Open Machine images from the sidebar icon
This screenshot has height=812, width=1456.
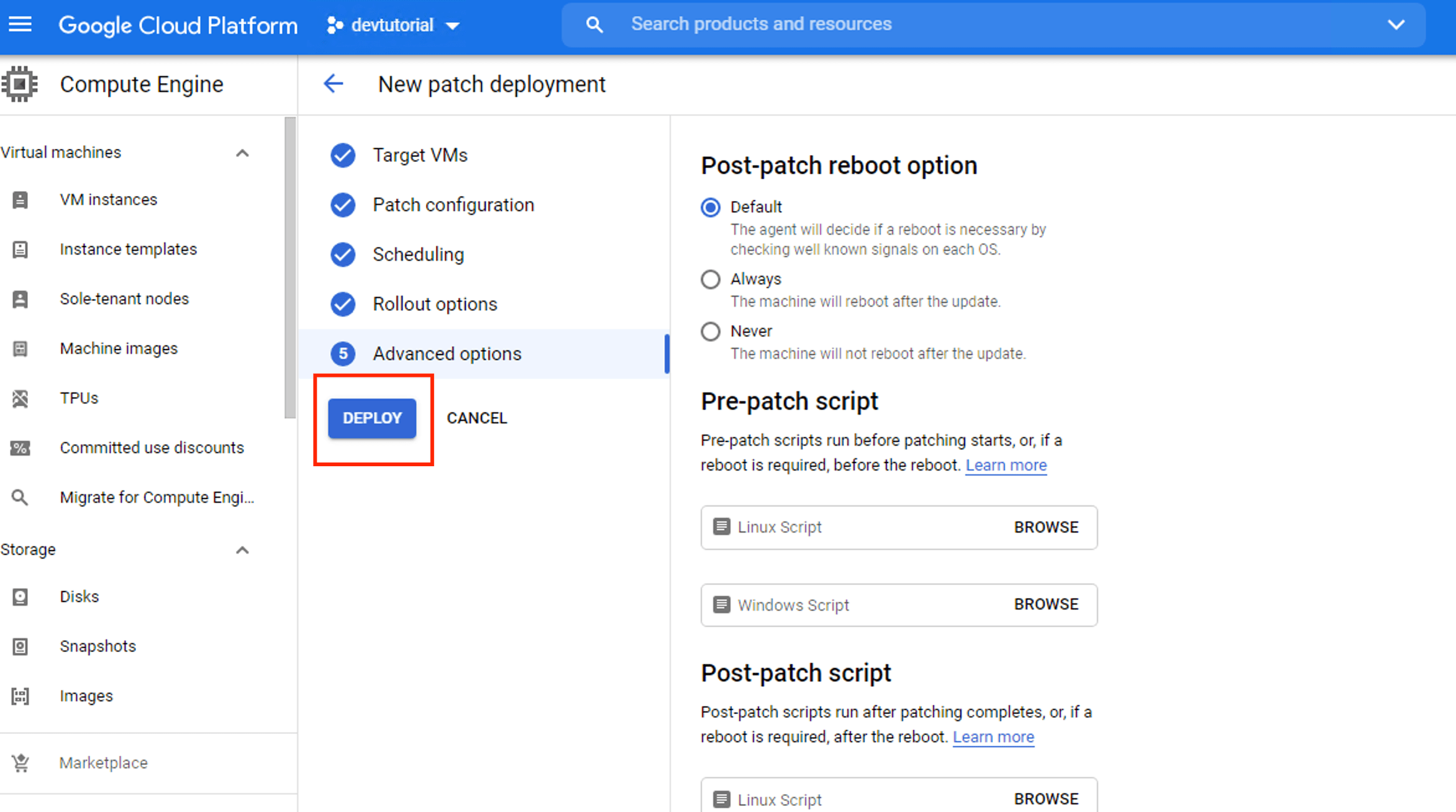[x=20, y=348]
